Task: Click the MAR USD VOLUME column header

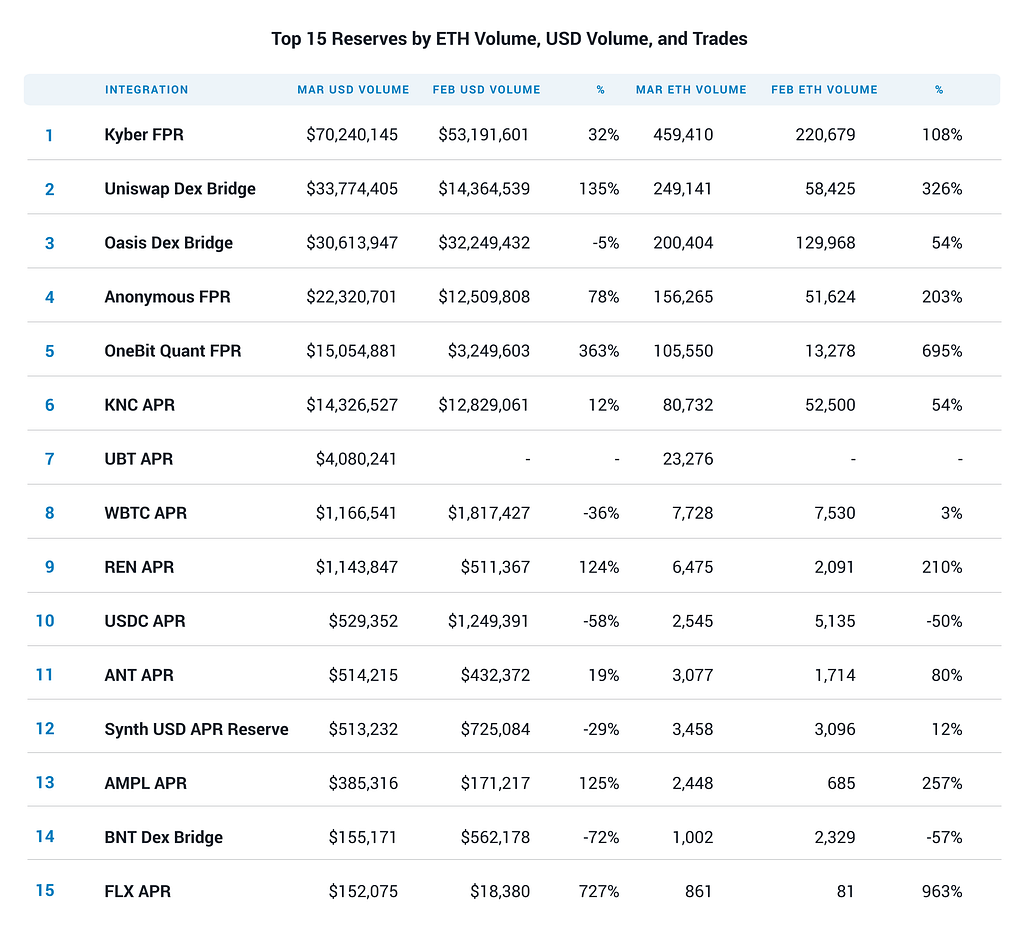Action: (x=353, y=89)
